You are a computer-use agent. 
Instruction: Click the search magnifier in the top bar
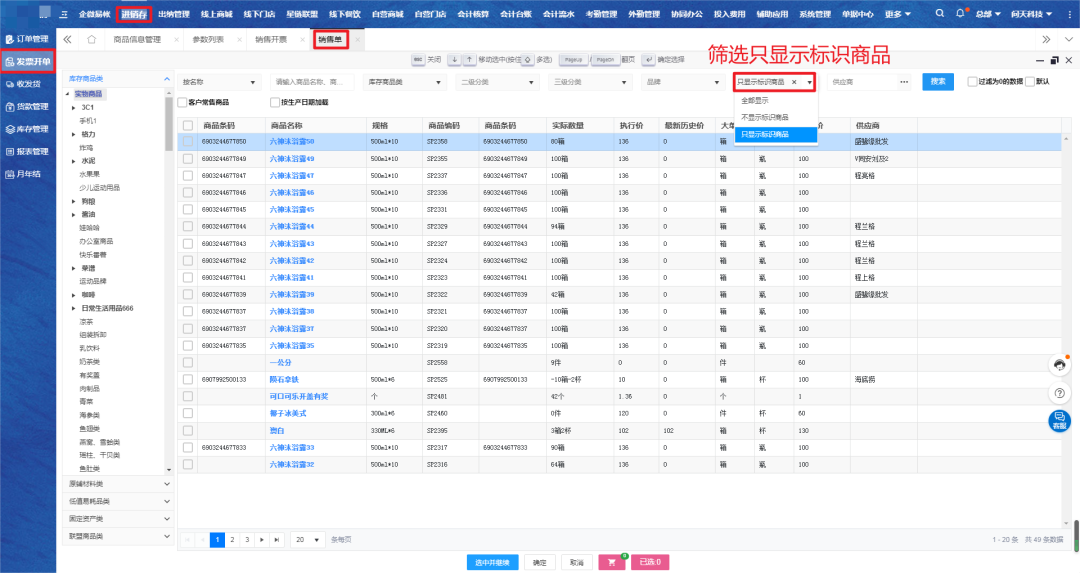(941, 14)
